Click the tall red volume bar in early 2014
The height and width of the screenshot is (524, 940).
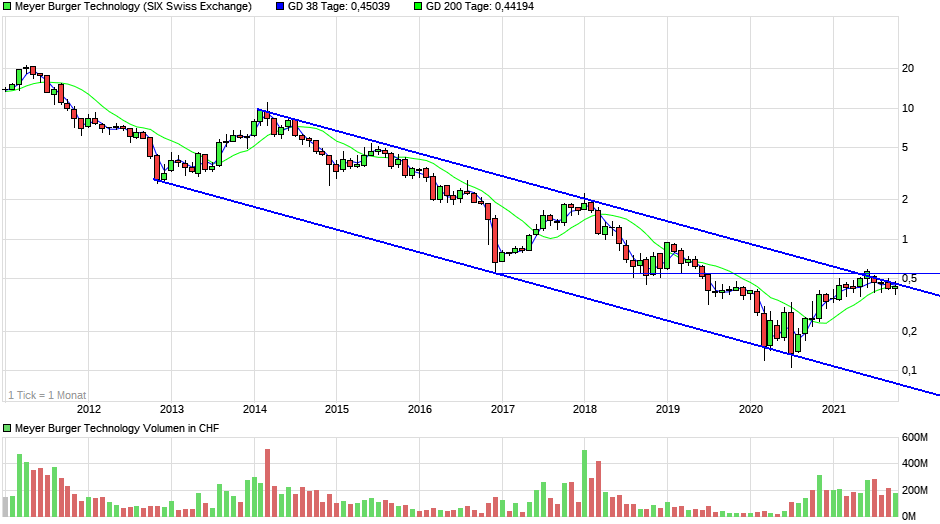pyautogui.click(x=268, y=483)
